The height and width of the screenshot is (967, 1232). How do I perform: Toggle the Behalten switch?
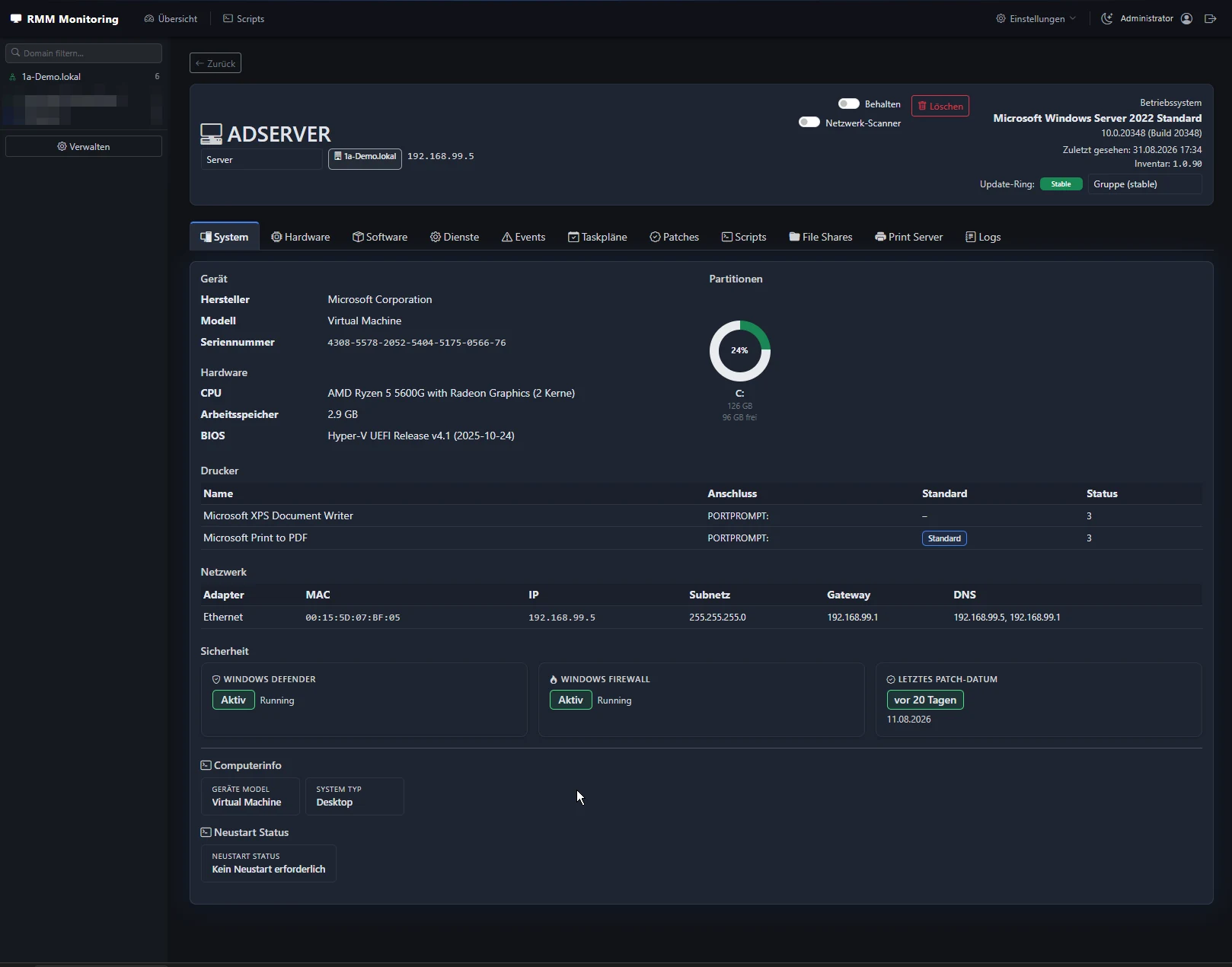[848, 104]
